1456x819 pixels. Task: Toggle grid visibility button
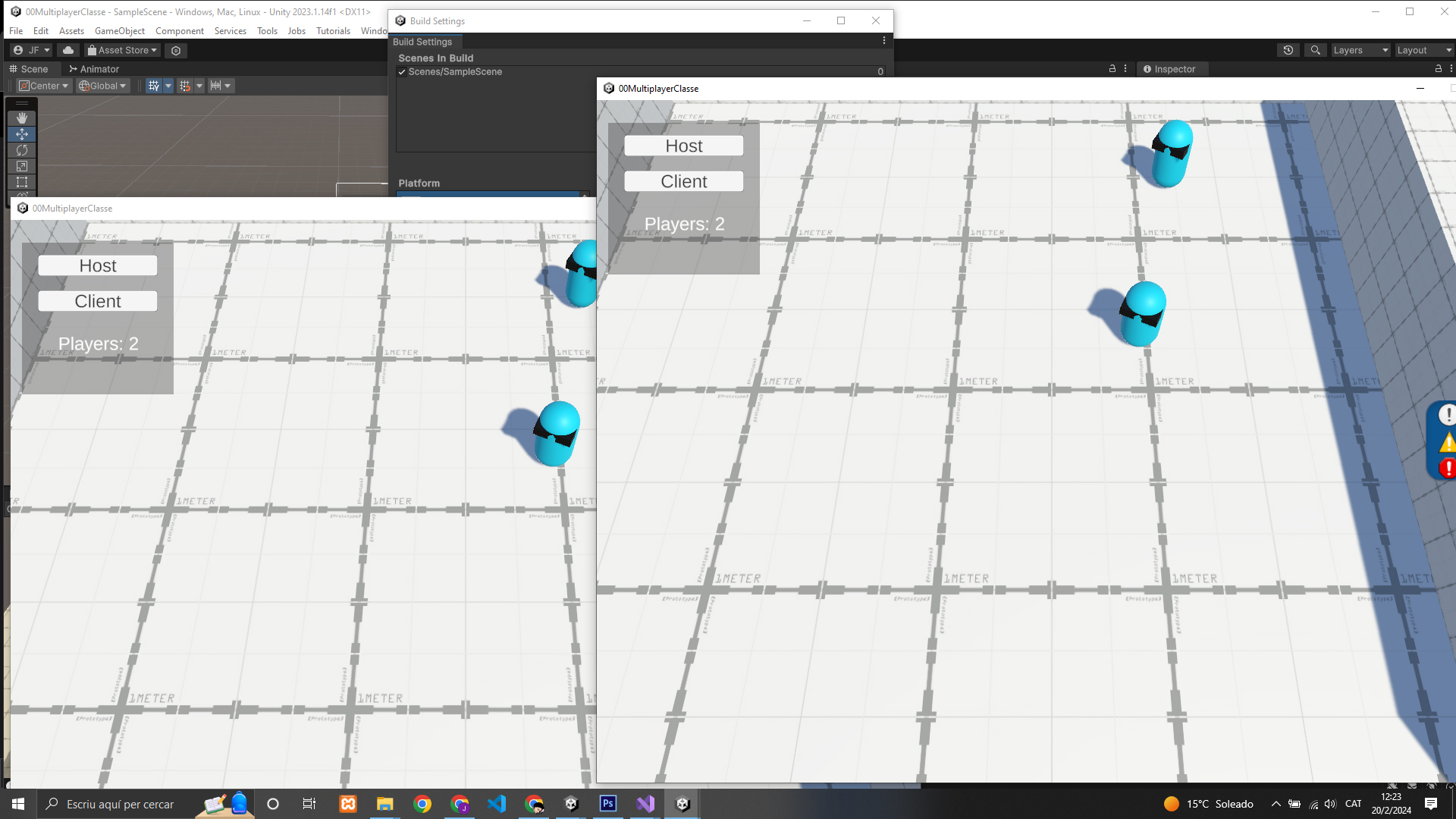[154, 86]
